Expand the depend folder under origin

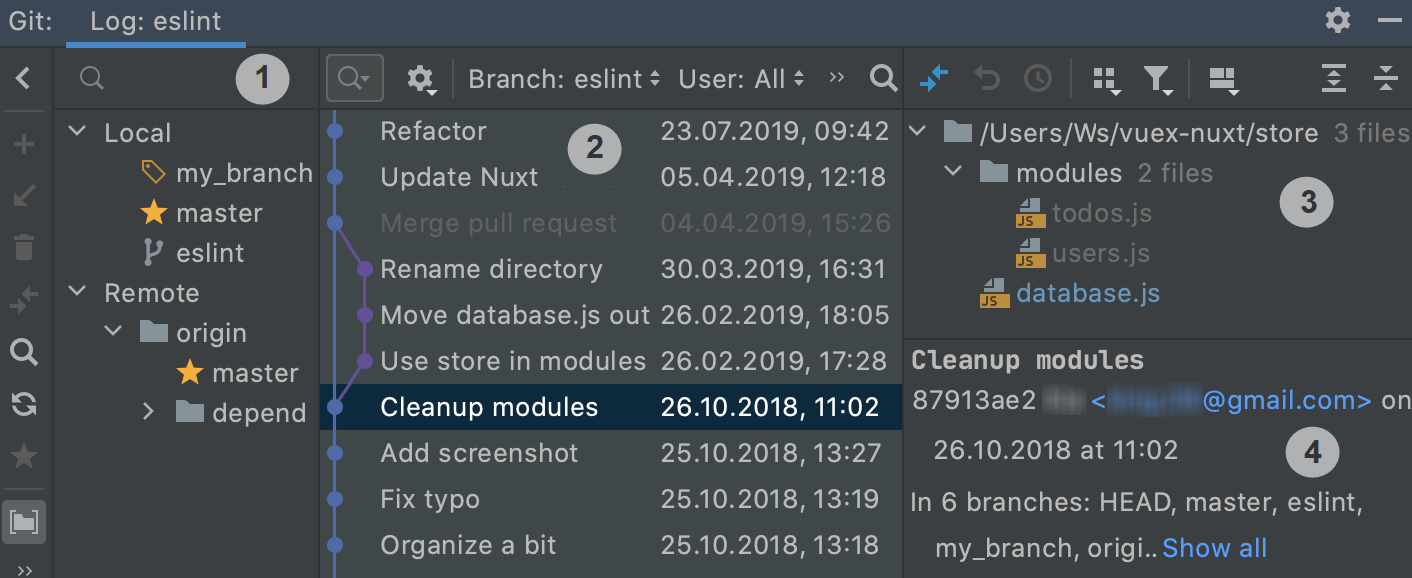[148, 411]
